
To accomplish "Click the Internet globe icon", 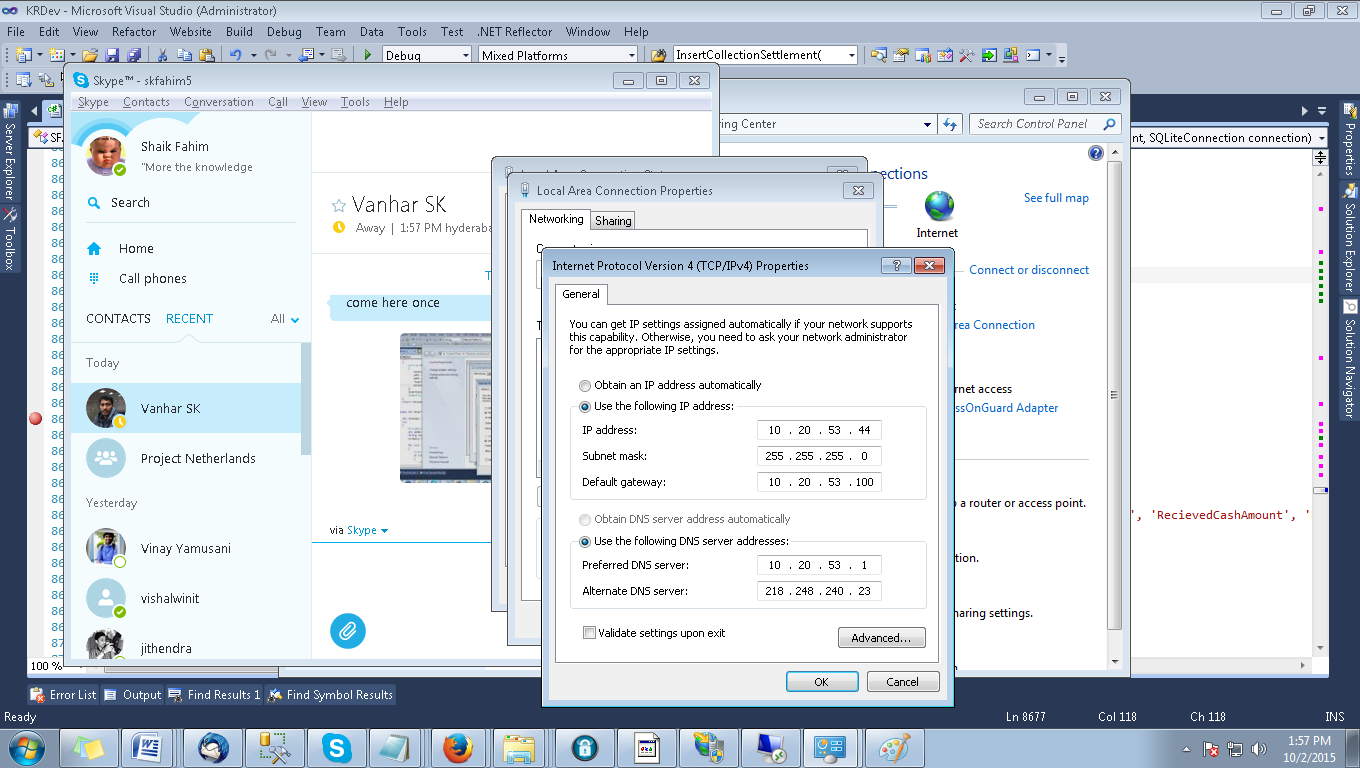I will tap(938, 207).
